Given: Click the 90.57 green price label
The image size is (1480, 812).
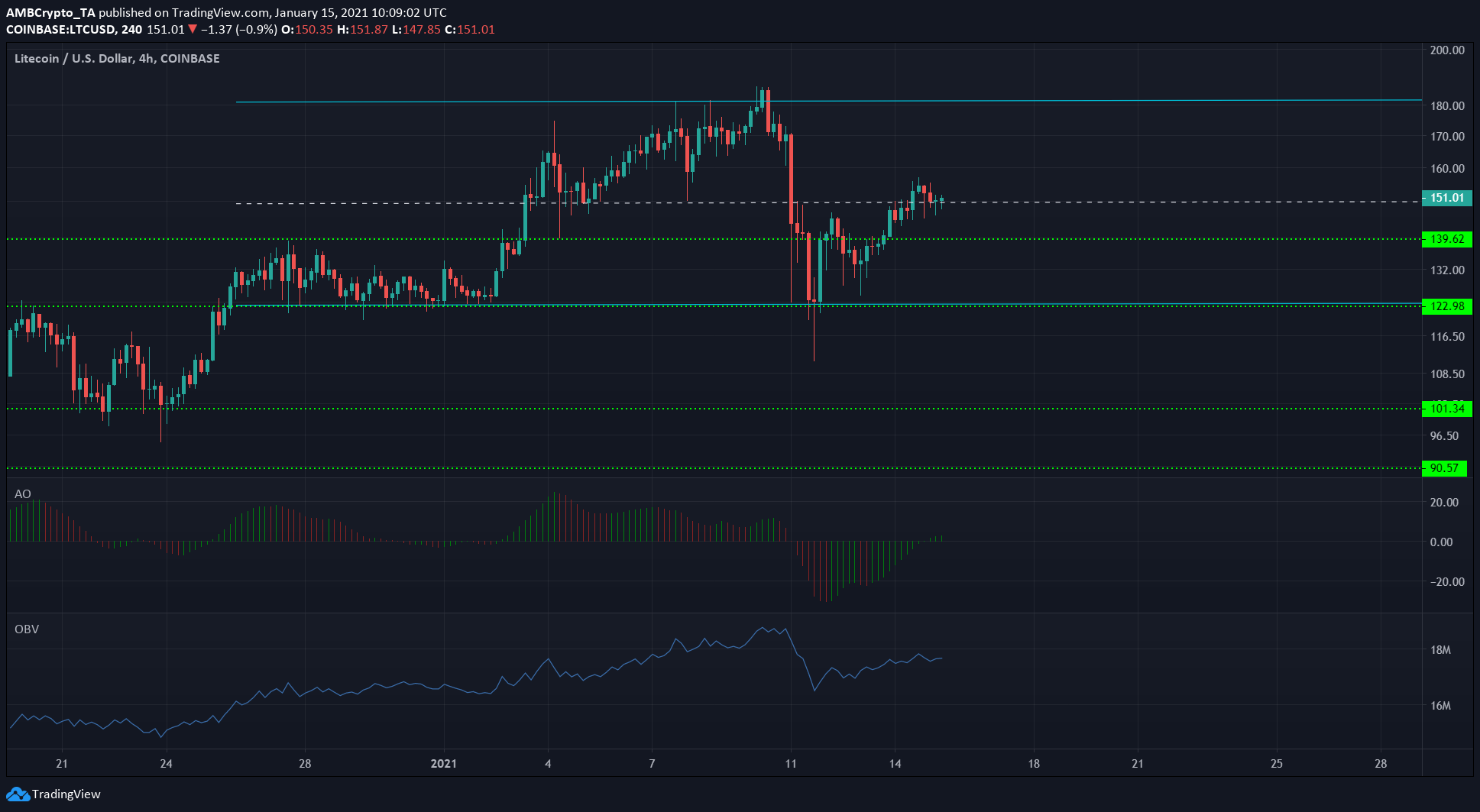Looking at the screenshot, I should click(1444, 468).
